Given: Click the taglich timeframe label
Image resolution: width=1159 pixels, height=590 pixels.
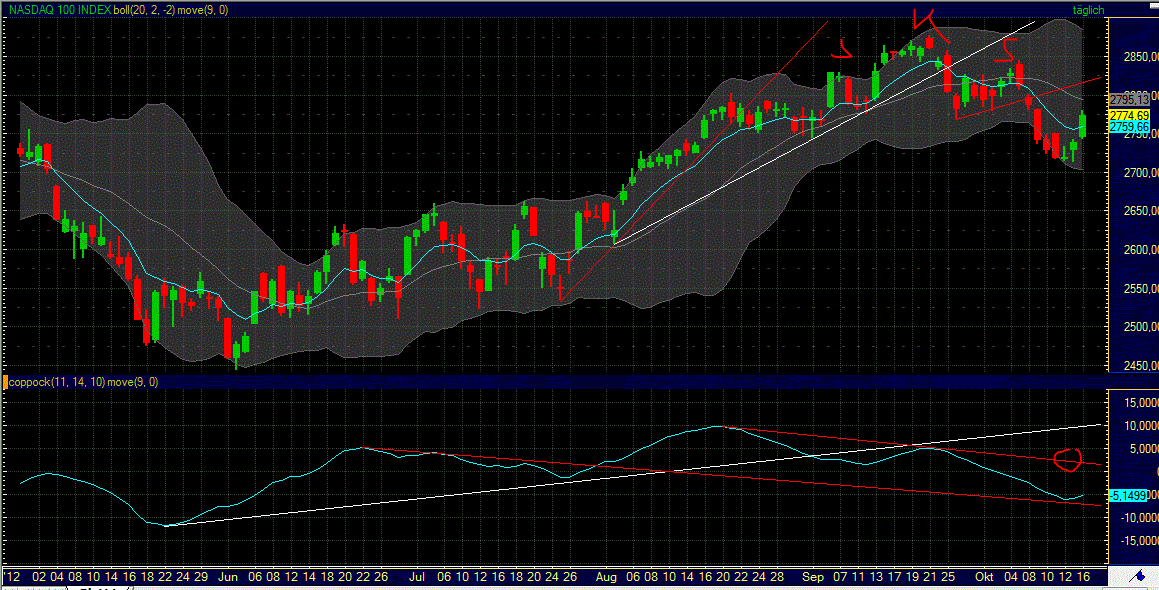Looking at the screenshot, I should (x=1087, y=9).
